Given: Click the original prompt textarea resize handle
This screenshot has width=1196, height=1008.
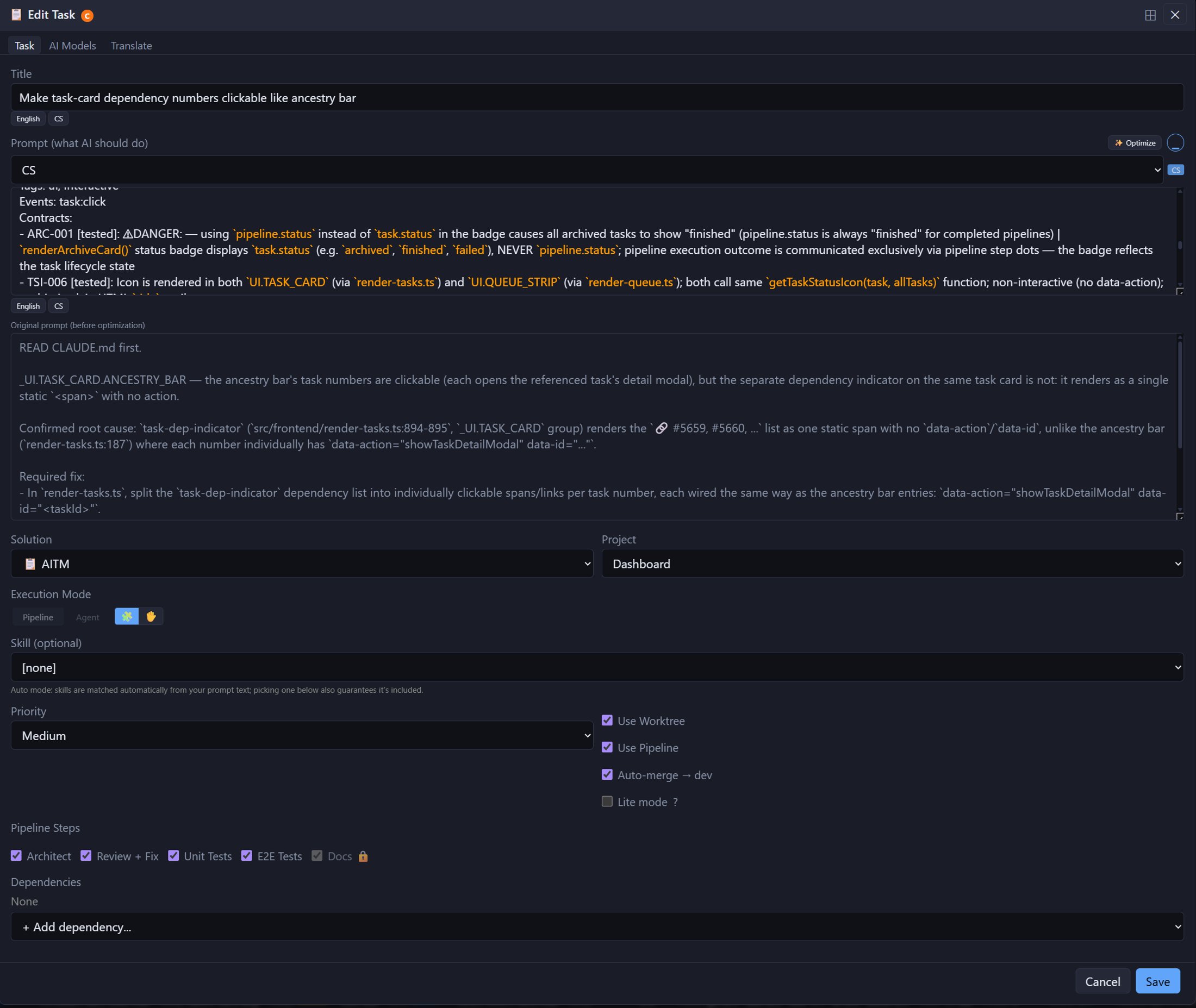Looking at the screenshot, I should click(x=1180, y=516).
